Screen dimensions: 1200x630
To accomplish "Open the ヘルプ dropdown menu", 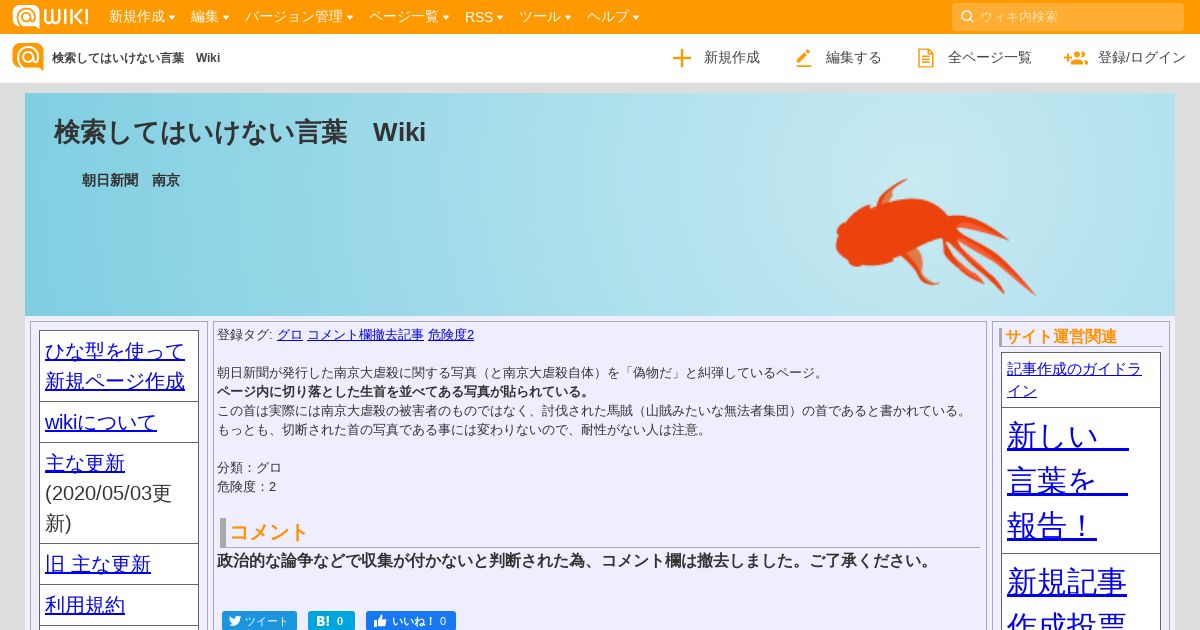I will (x=613, y=16).
